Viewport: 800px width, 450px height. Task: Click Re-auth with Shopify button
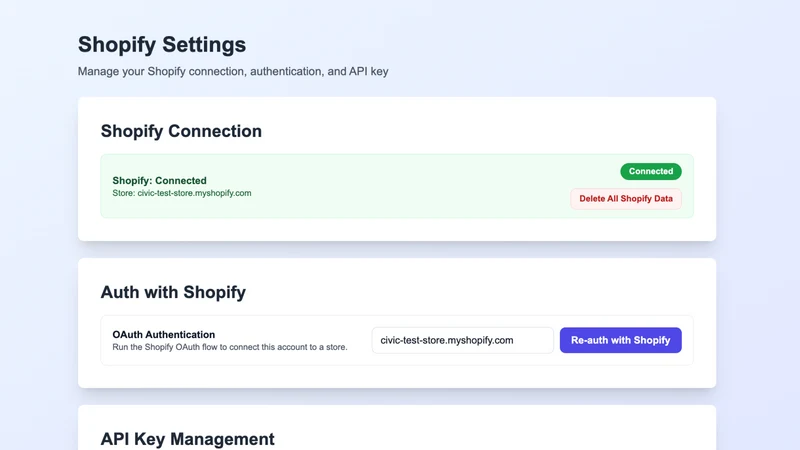click(620, 340)
